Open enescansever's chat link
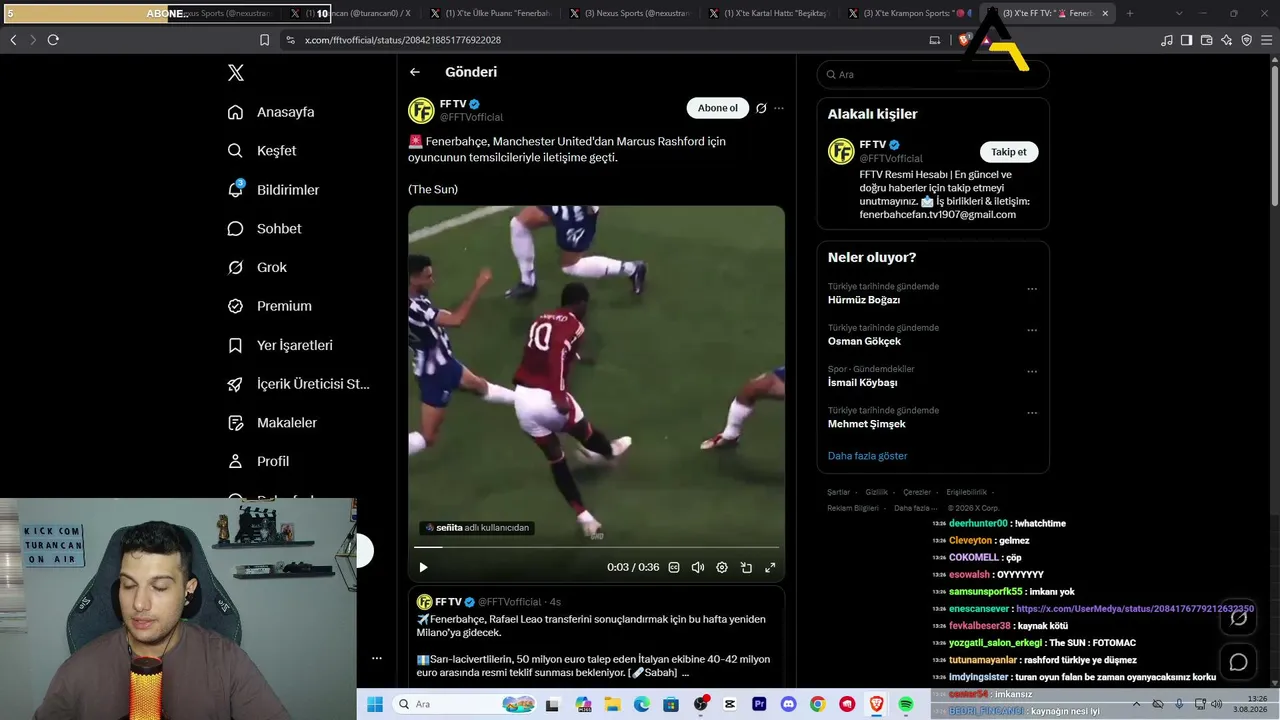The width and height of the screenshot is (1280, 720). 1135,608
